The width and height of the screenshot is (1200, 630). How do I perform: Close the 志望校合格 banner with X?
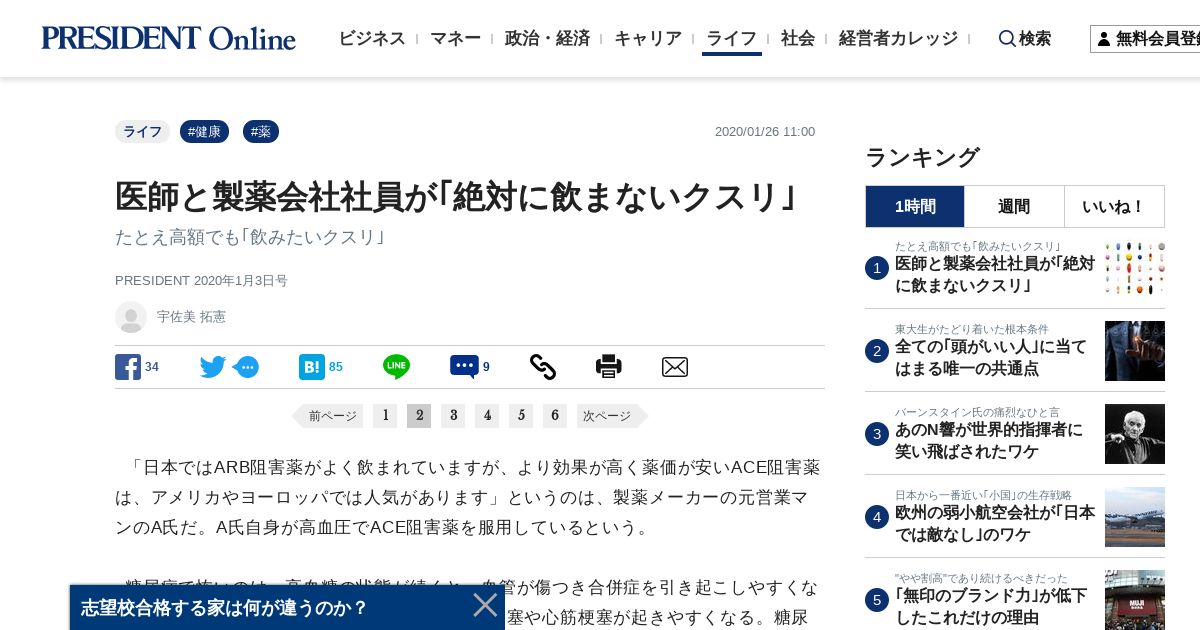click(x=485, y=605)
